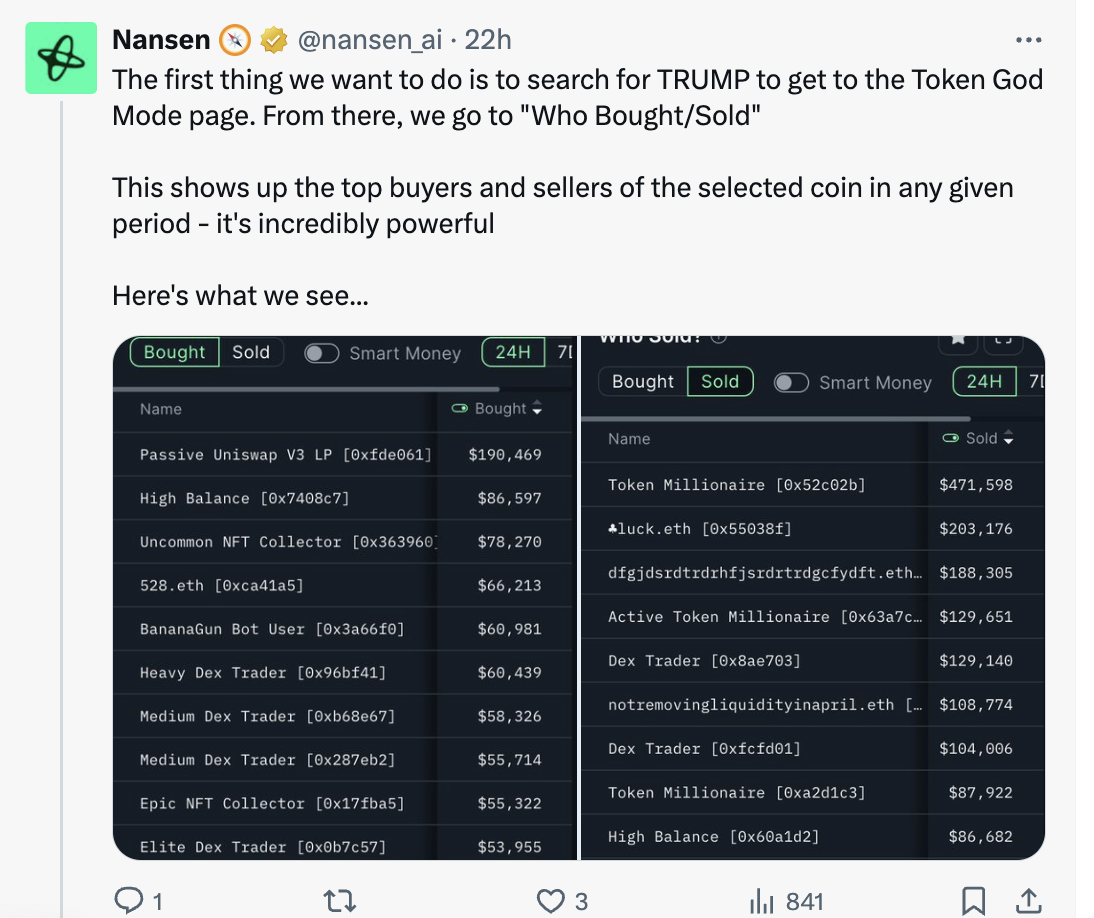Viewport: 1094px width, 918px height.
Task: Toggle Smart Money in Sold panel
Action: pyautogui.click(x=791, y=382)
